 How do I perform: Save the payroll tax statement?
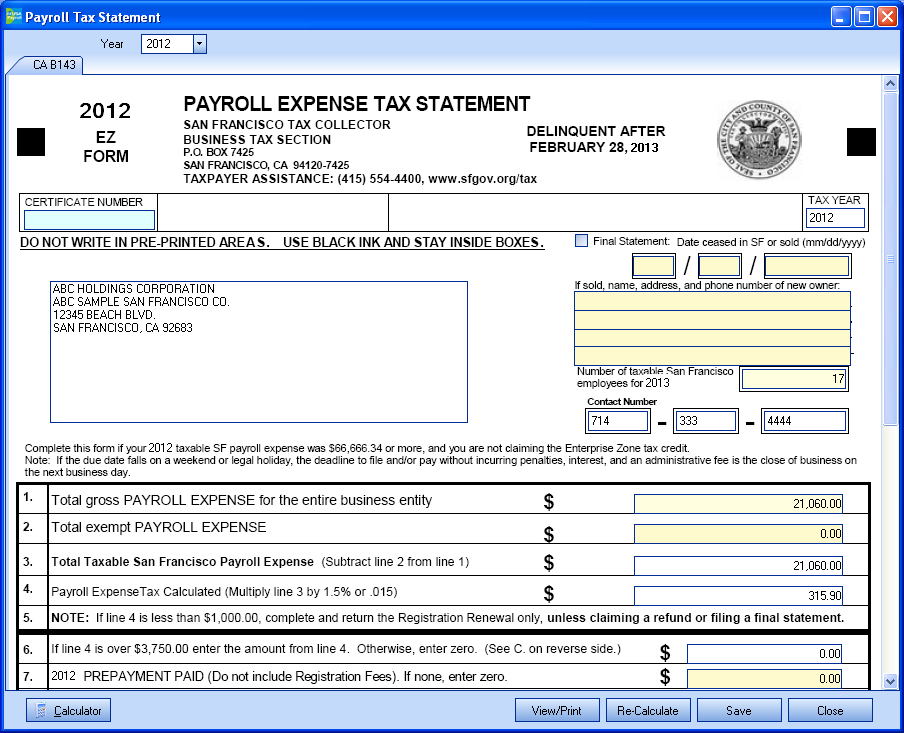pyautogui.click(x=739, y=710)
